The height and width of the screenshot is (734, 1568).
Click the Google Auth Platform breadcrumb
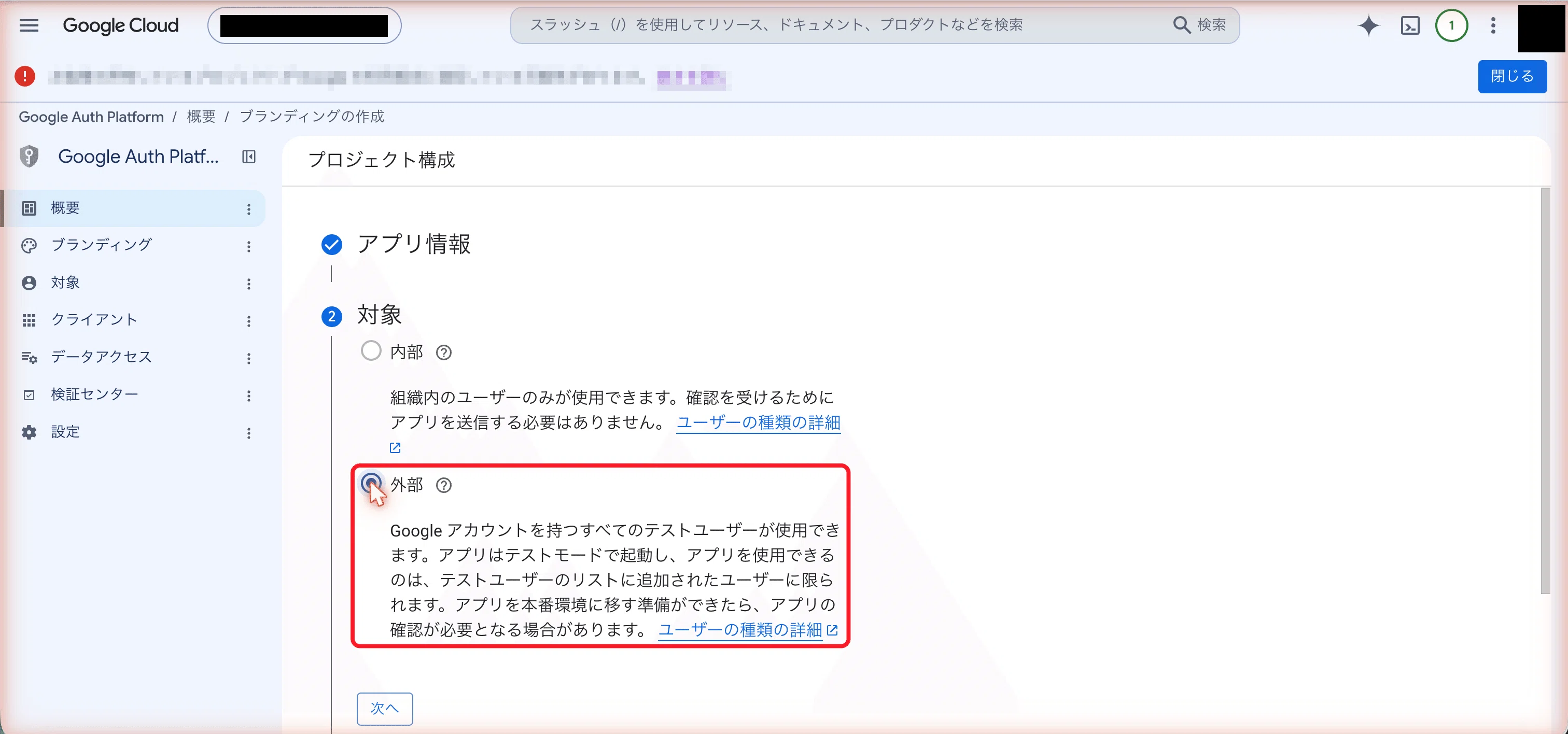(91, 116)
